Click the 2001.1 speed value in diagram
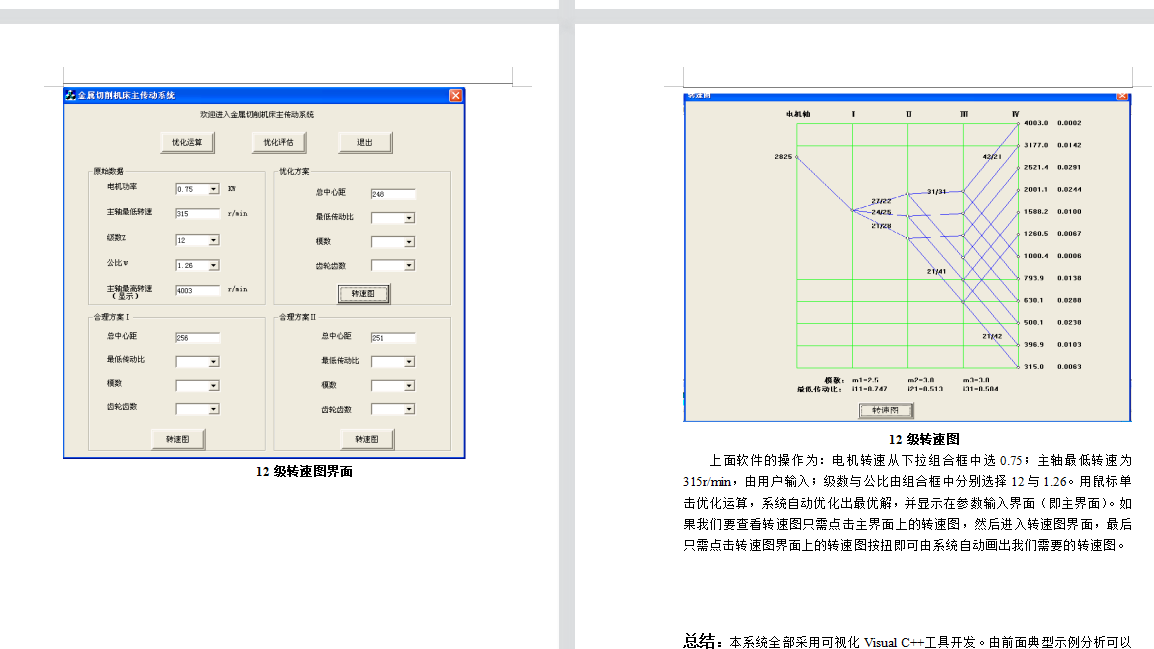The width and height of the screenshot is (1154, 649). coord(1036,190)
